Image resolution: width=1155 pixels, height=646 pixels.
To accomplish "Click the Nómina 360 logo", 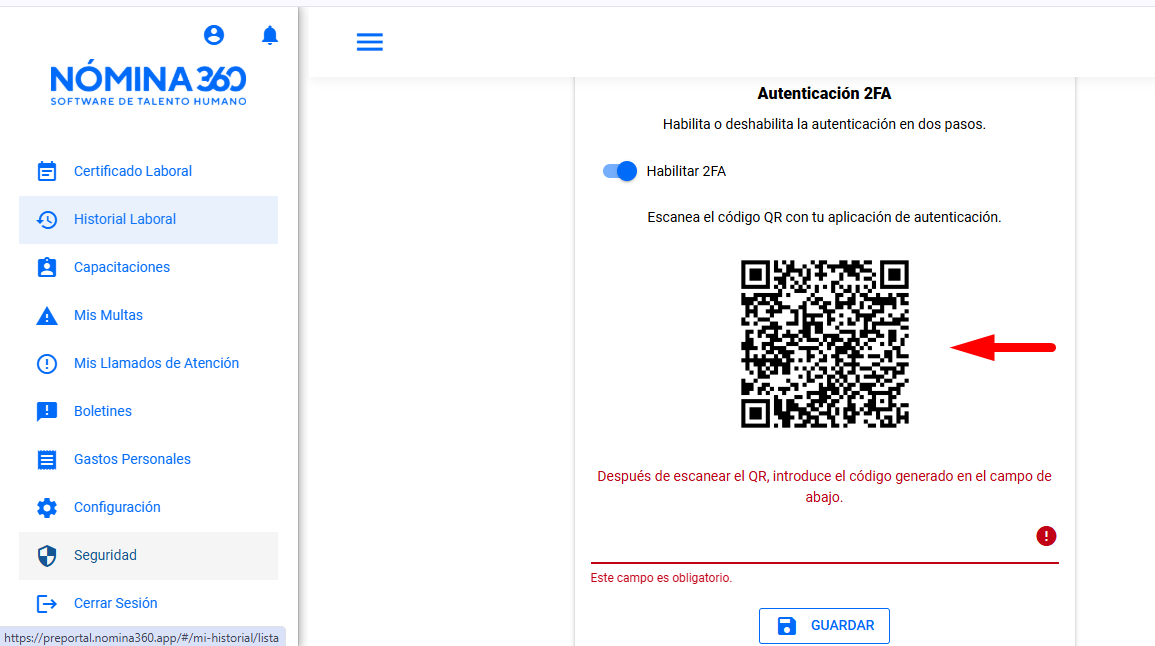I will coord(148,82).
